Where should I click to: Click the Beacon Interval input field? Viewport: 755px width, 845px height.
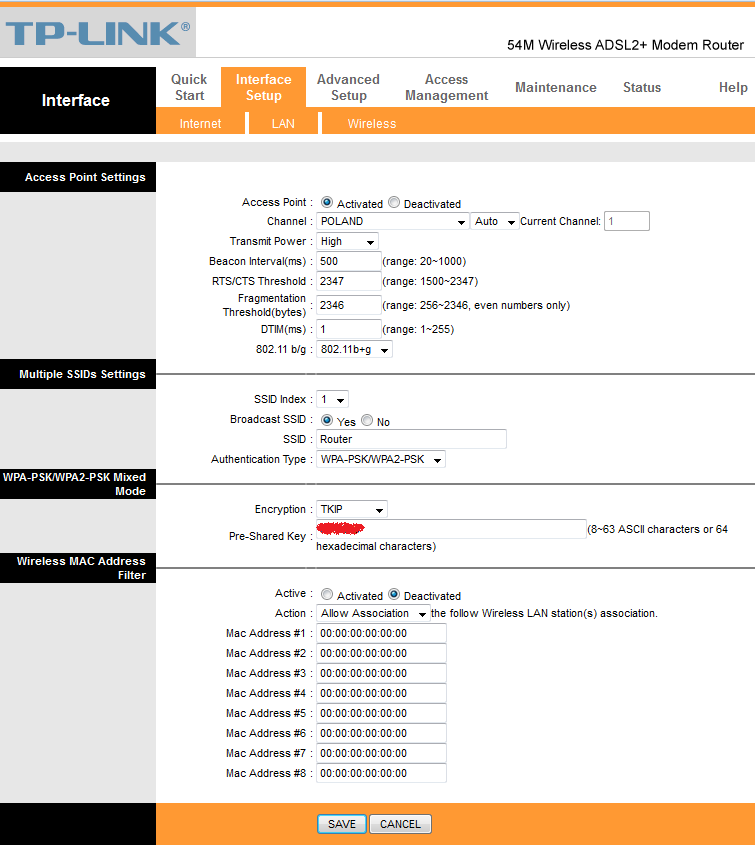(349, 261)
